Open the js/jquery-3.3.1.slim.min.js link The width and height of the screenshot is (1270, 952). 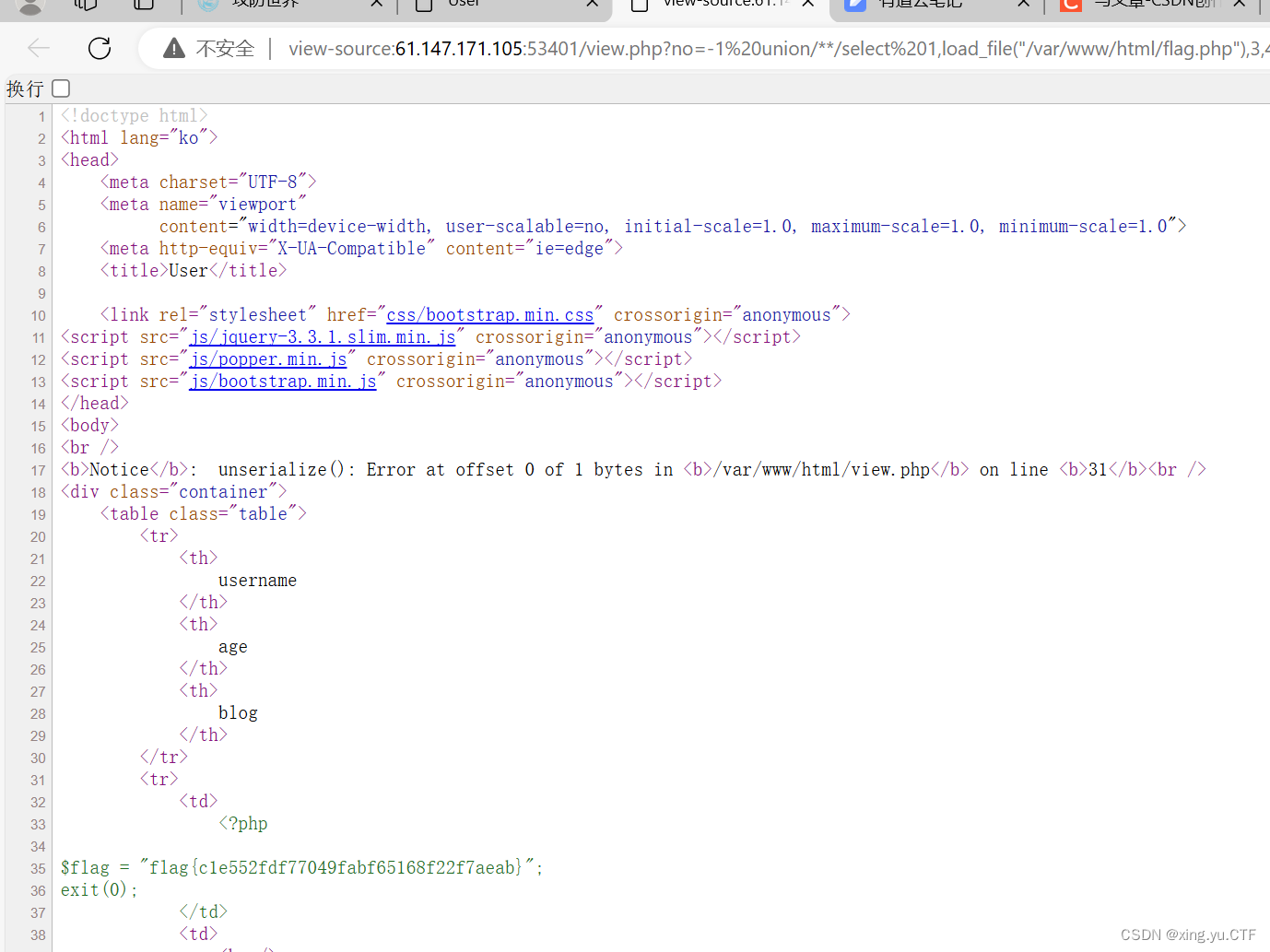pyautogui.click(x=323, y=337)
